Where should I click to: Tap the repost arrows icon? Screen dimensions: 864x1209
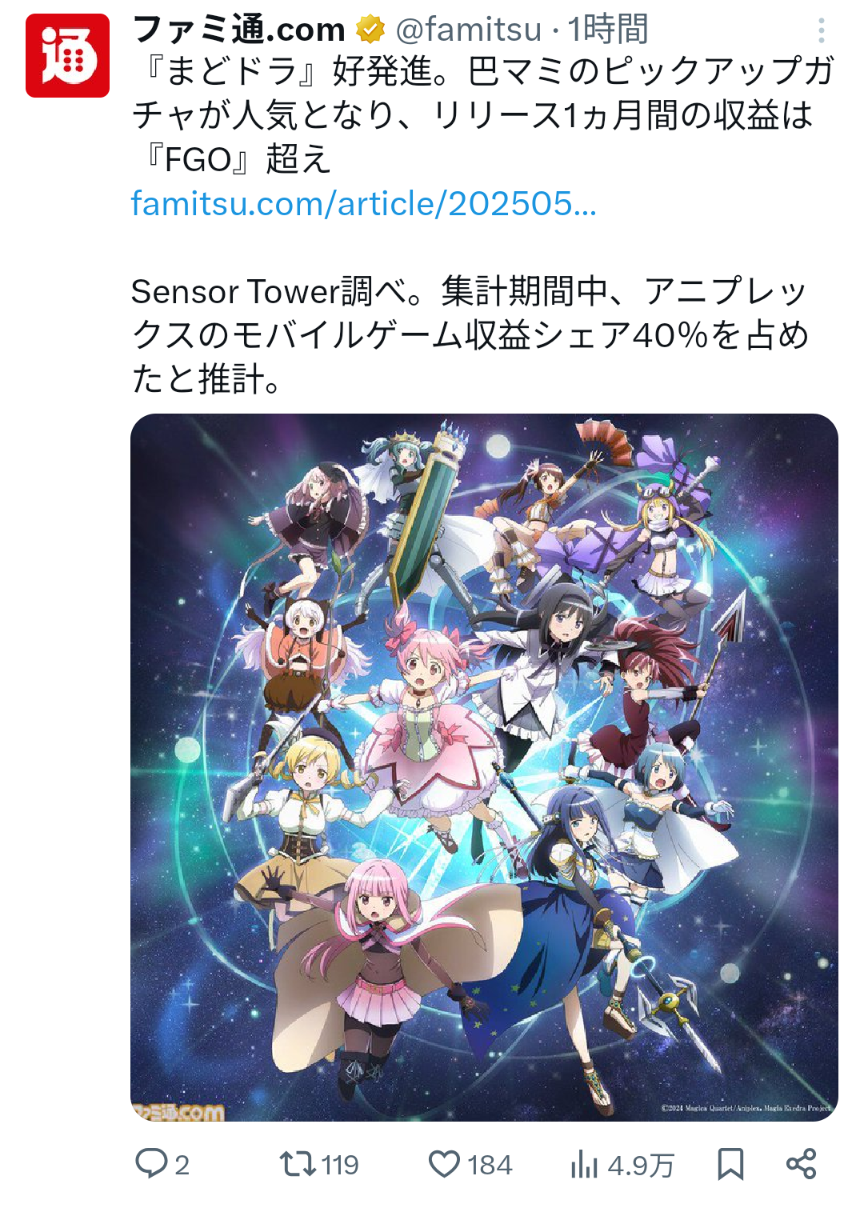298,1163
